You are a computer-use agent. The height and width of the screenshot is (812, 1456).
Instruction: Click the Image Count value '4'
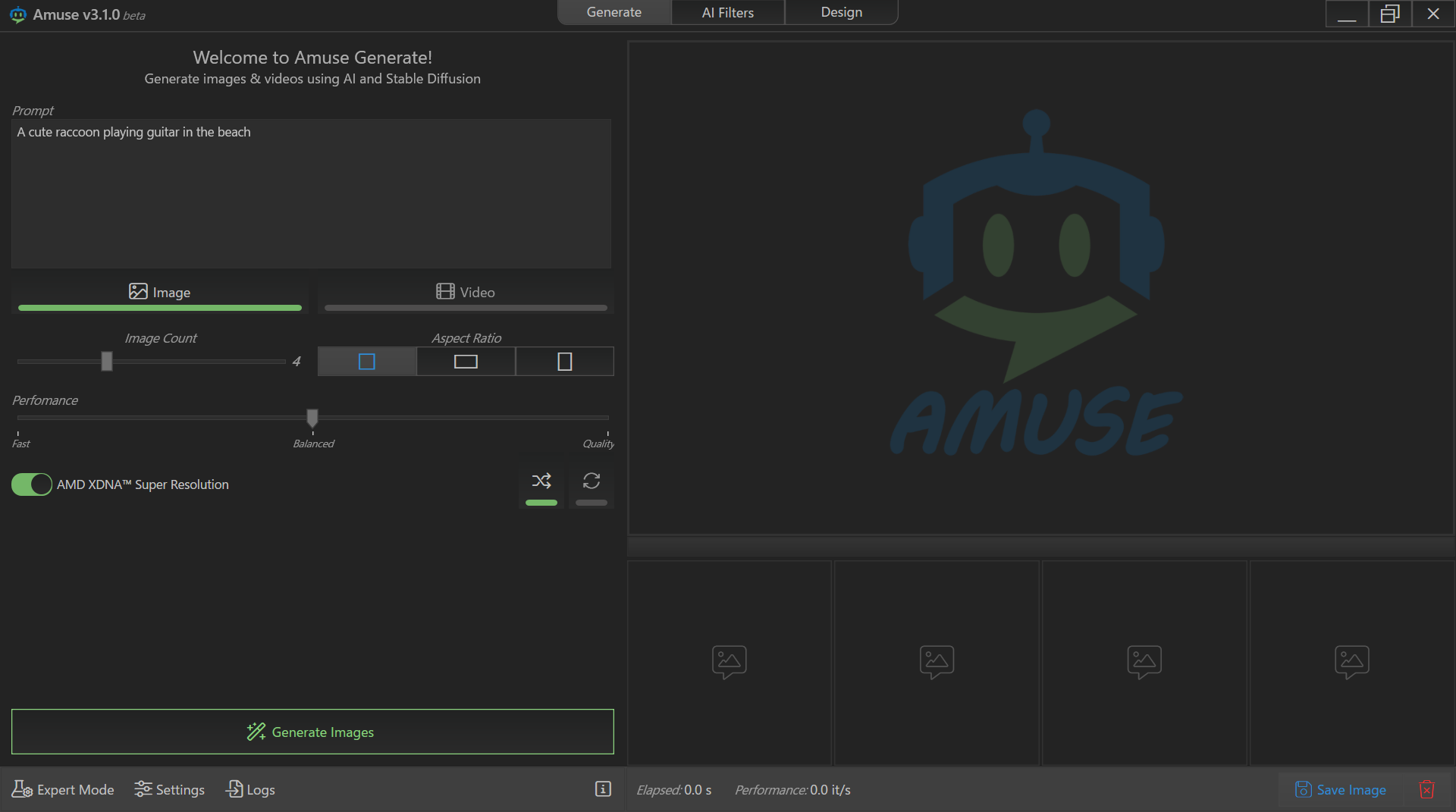click(297, 362)
